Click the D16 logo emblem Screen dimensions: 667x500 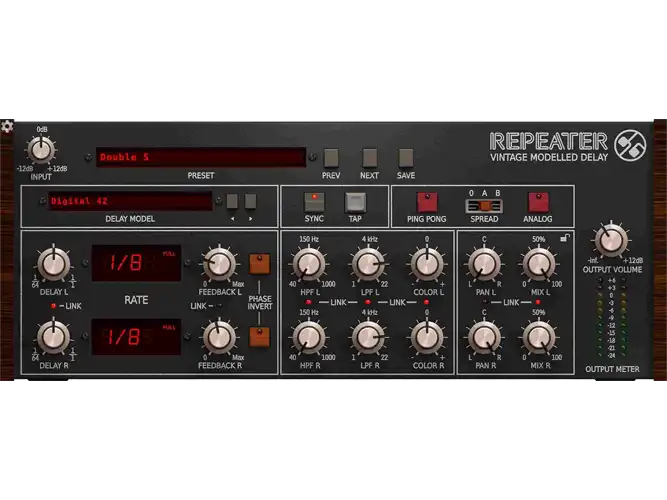click(631, 145)
